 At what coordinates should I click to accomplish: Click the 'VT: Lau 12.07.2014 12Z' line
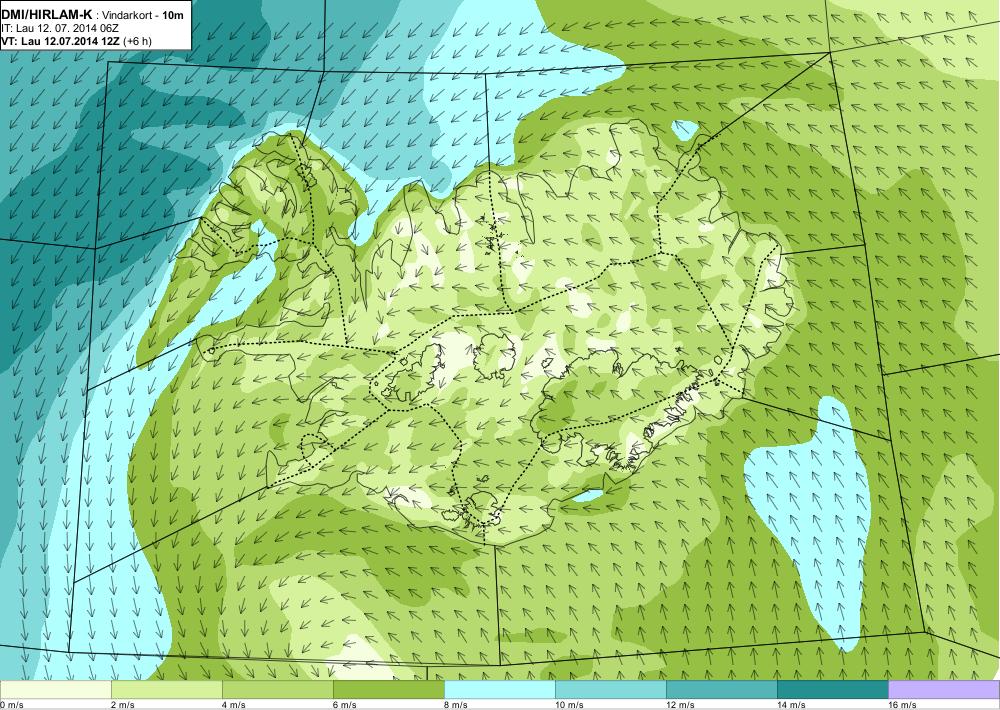[x=62, y=41]
